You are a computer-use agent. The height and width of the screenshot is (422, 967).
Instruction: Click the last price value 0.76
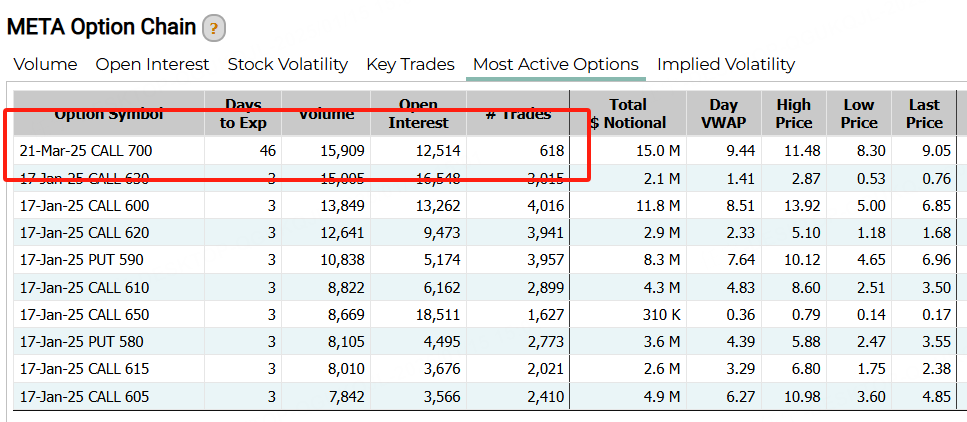[x=935, y=178]
